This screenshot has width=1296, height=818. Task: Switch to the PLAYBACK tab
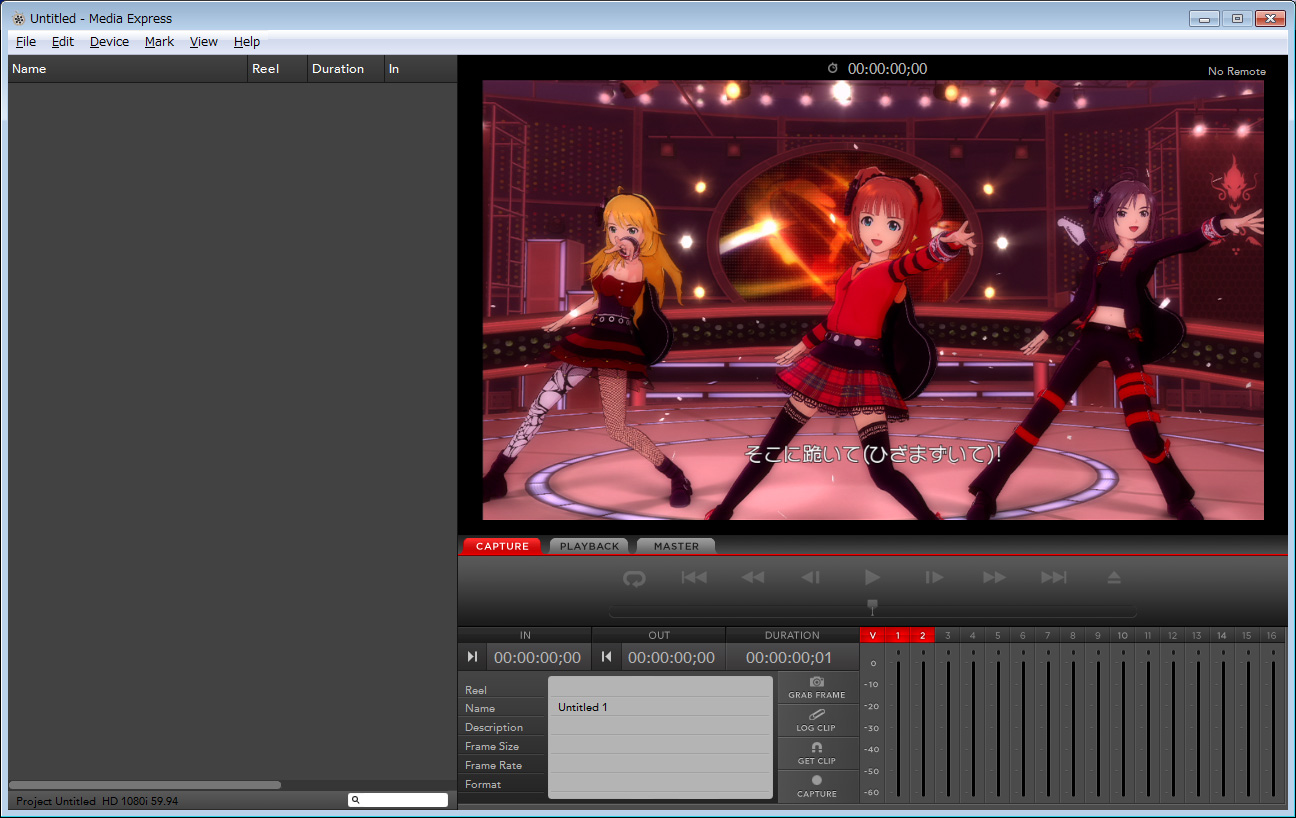tap(589, 546)
